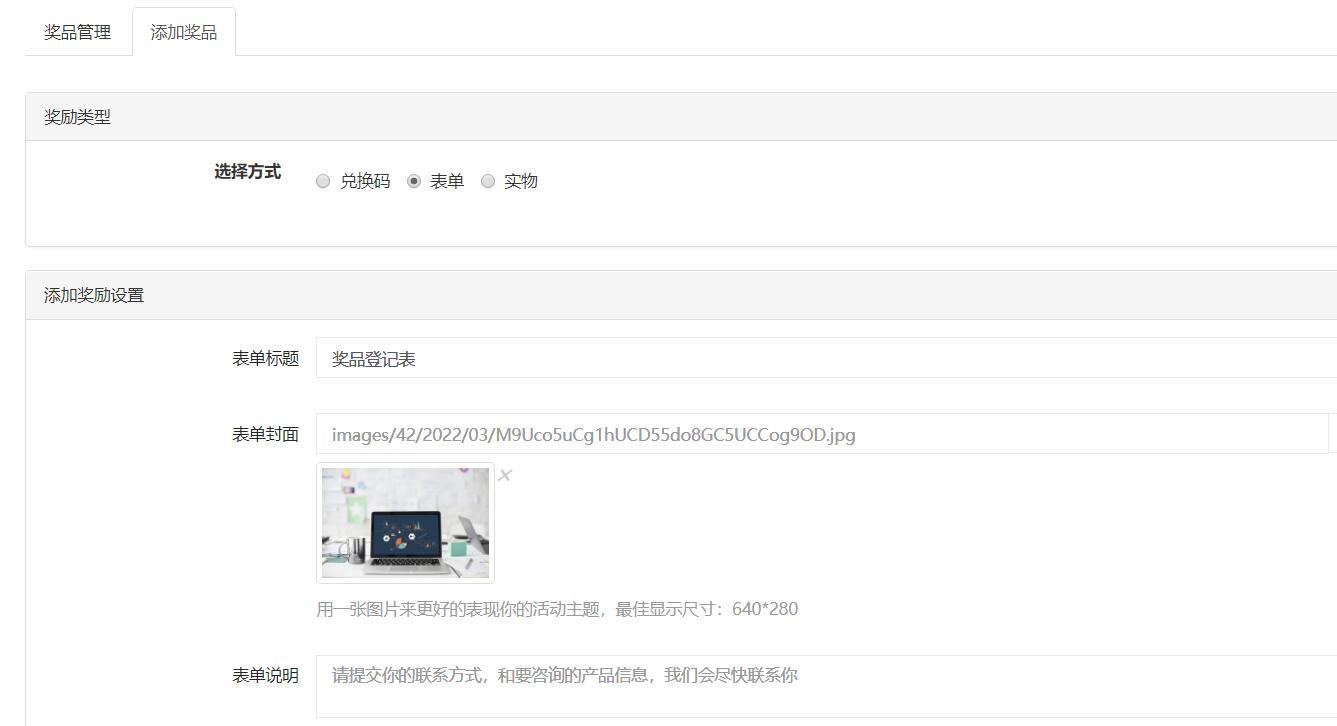Image resolution: width=1337 pixels, height=726 pixels.
Task: Click the 奖励类型 panel header
Action: point(681,117)
